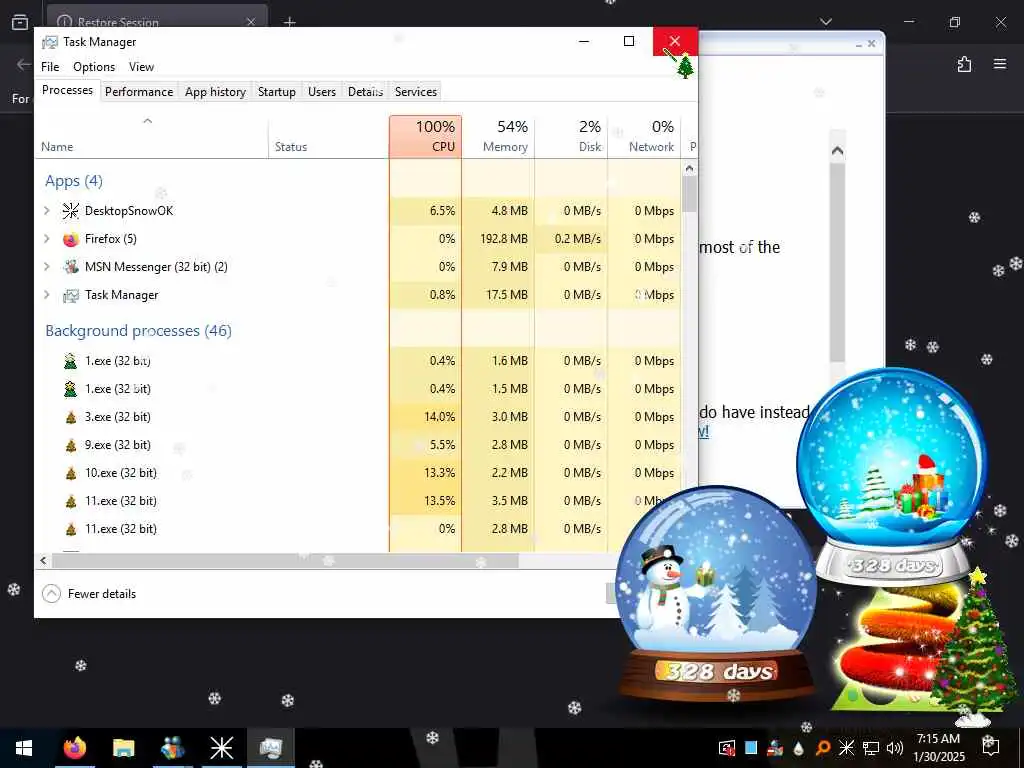1024x768 pixels.
Task: Click the first 1.exe process icon
Action: (x=71, y=361)
